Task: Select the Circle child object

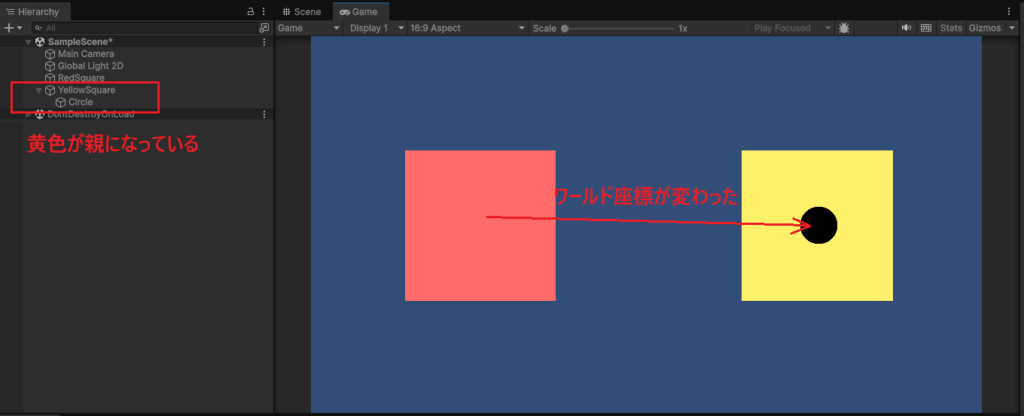Action: [80, 102]
